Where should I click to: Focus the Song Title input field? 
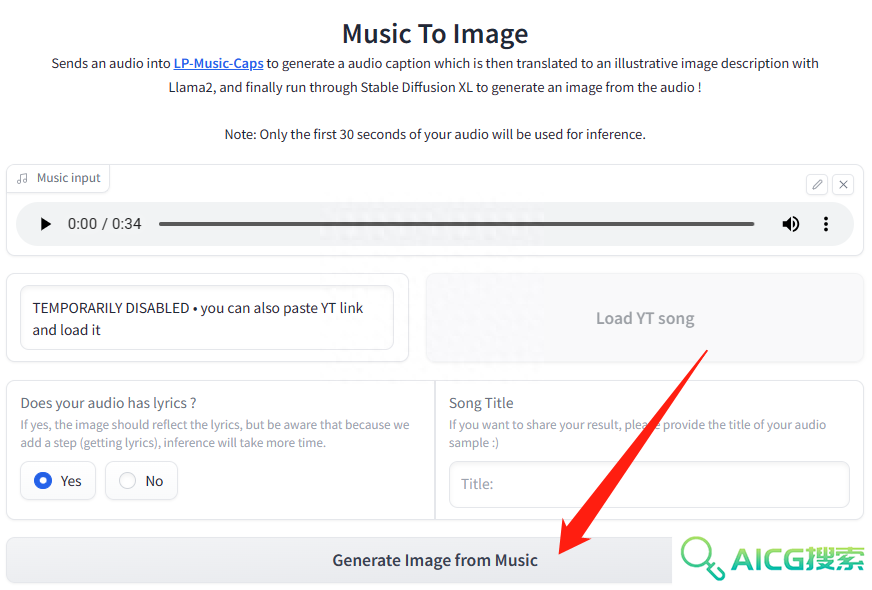point(649,484)
